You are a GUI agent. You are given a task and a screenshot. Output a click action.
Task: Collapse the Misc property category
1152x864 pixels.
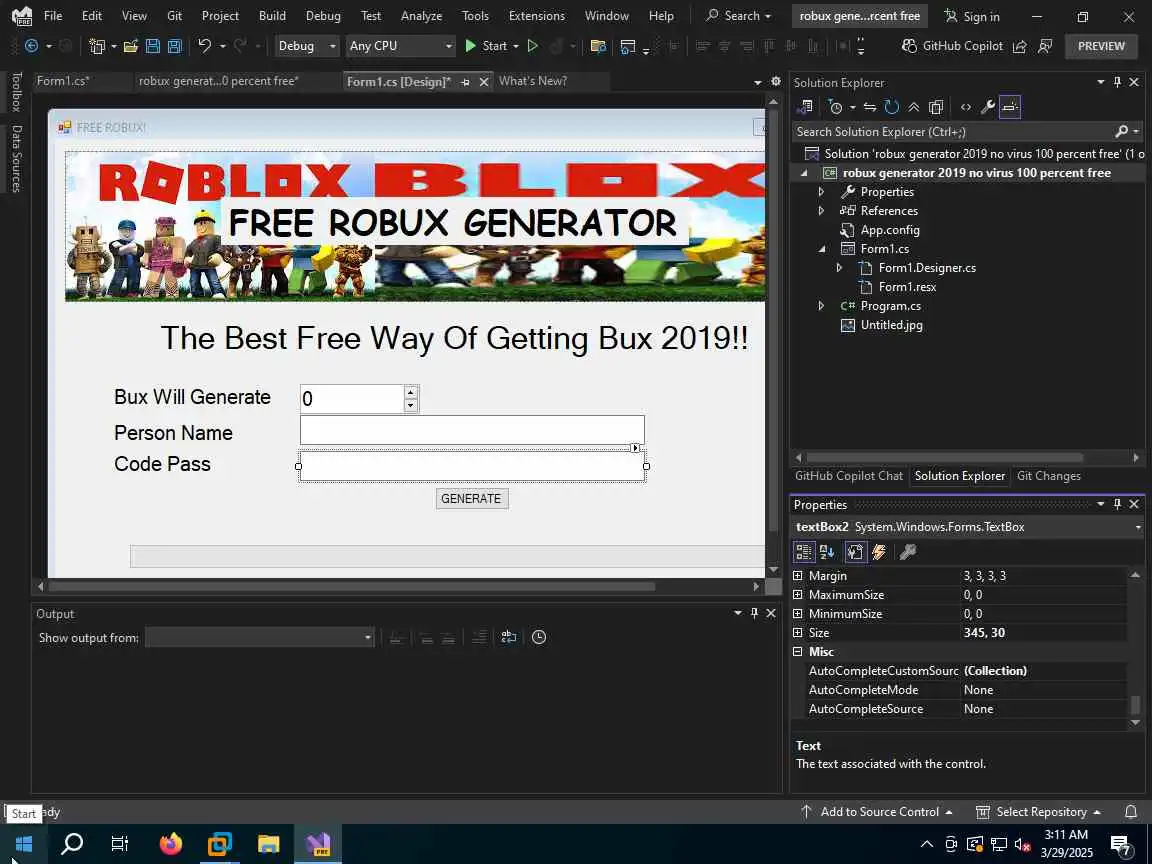pos(798,652)
